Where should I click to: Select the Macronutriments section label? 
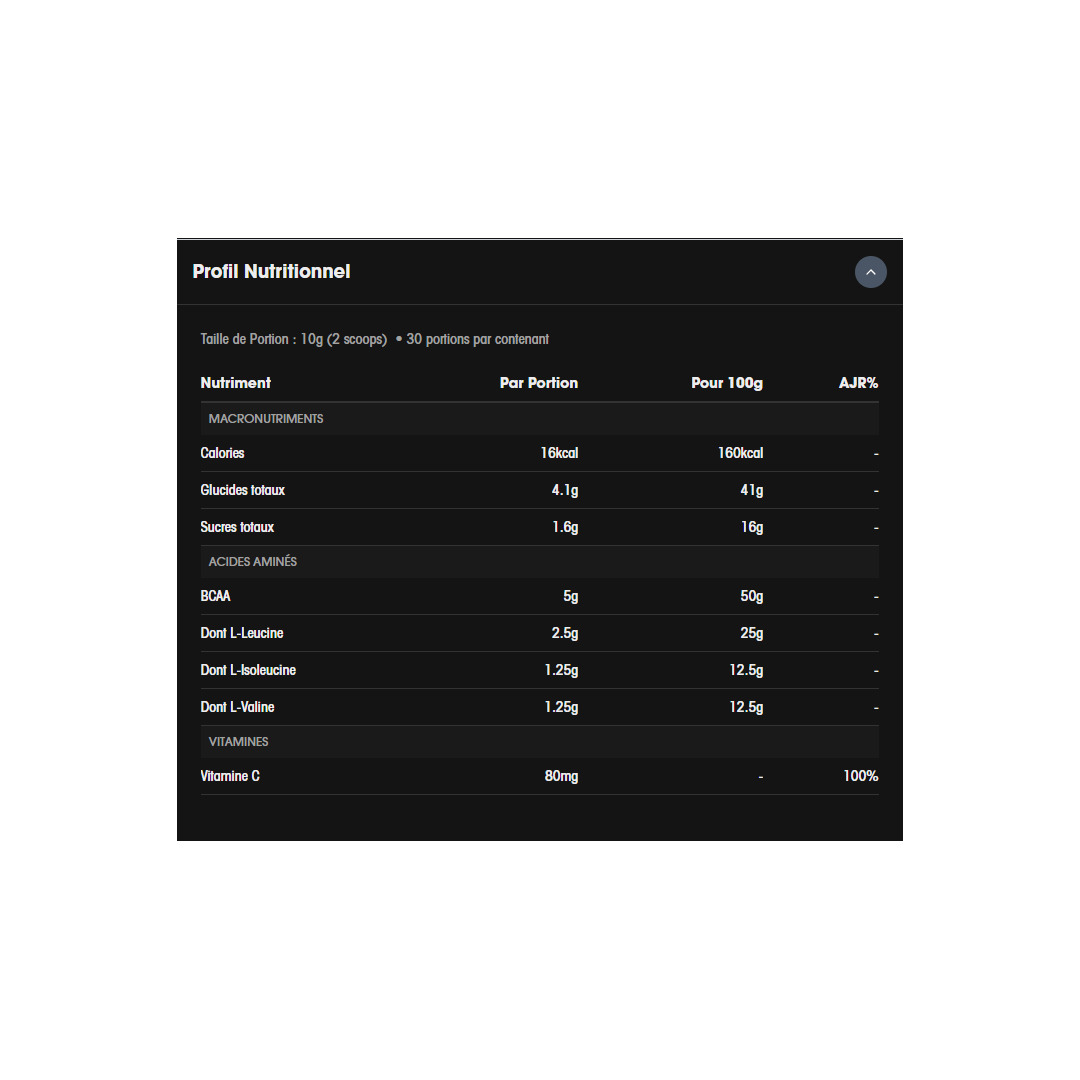[266, 419]
